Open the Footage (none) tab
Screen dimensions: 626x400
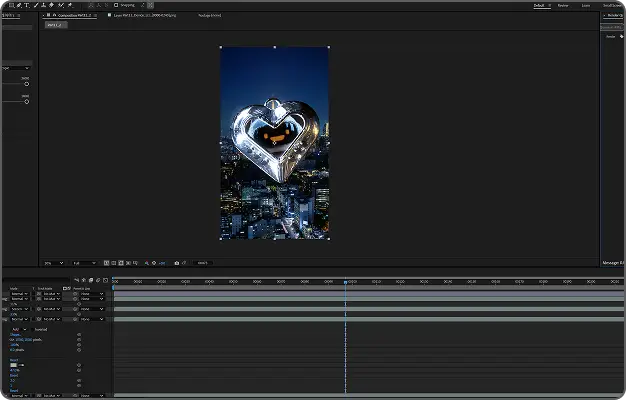210,15
